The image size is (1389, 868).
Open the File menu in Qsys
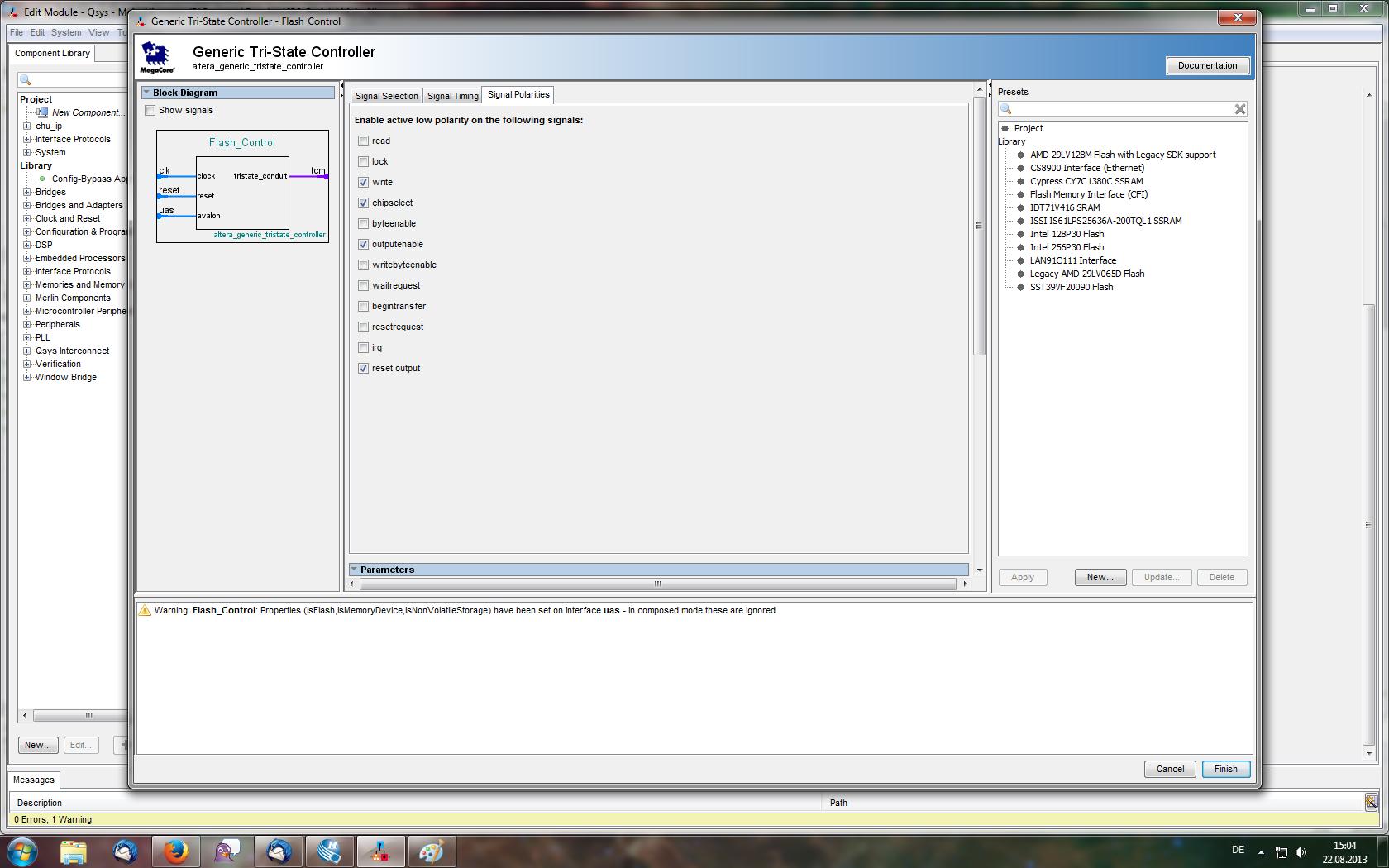[17, 32]
